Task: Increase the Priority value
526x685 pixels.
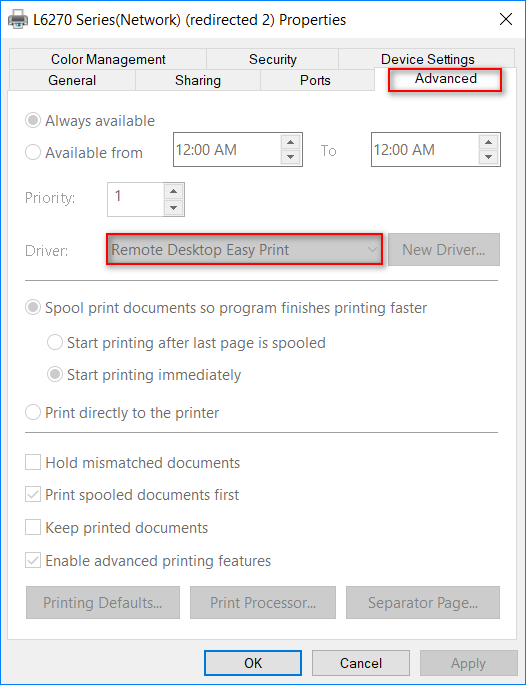Action: (173, 192)
